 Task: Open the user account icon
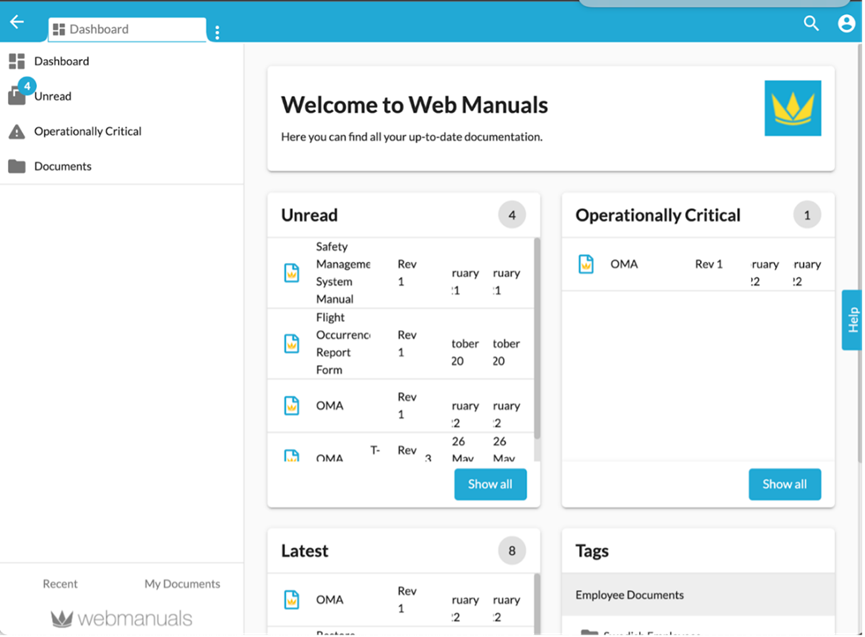click(x=846, y=23)
